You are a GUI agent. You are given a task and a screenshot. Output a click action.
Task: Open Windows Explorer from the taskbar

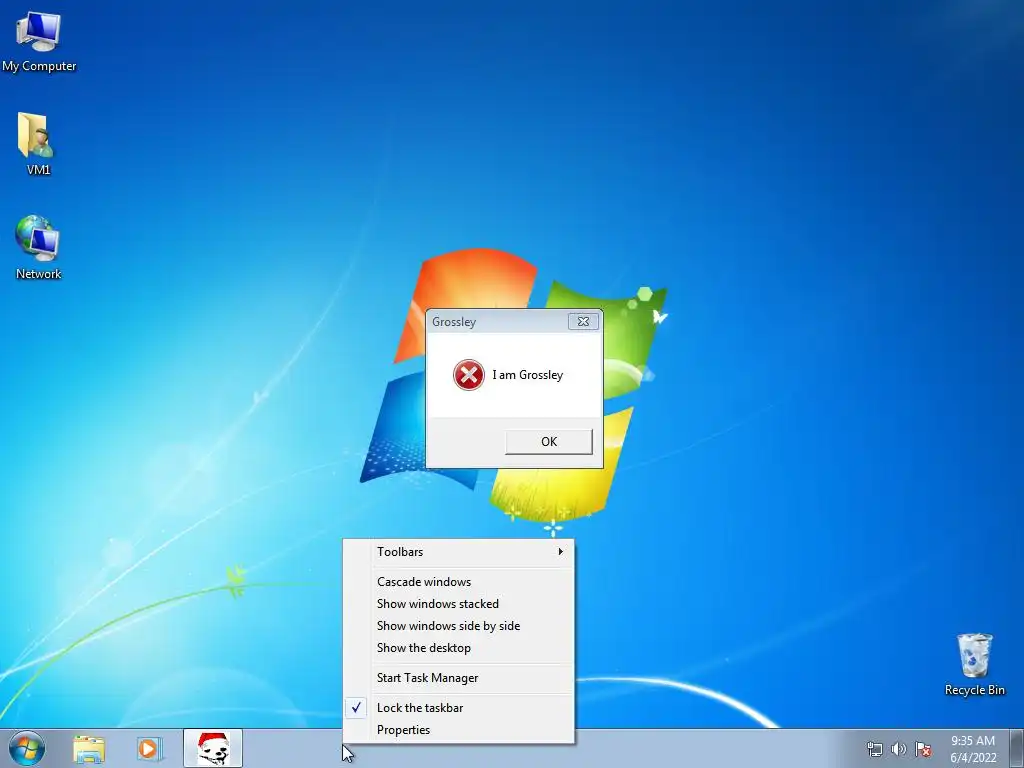tap(89, 748)
